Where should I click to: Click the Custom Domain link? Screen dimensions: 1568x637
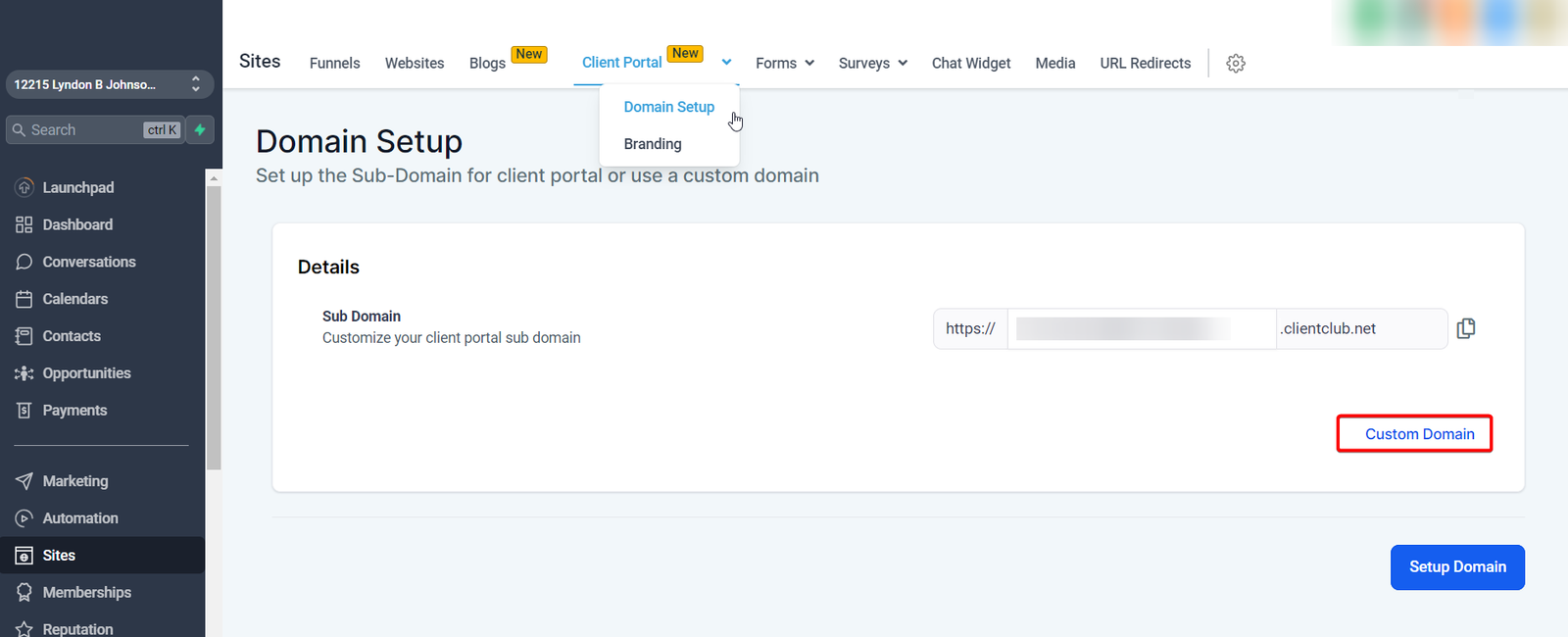[x=1418, y=434]
